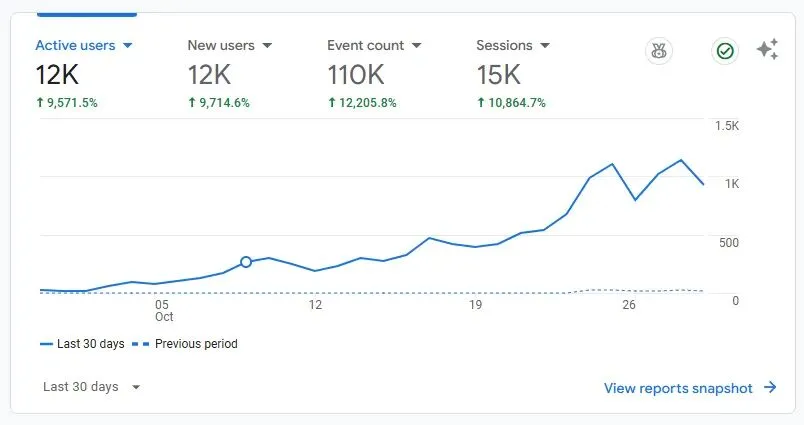Select the Sessions 15K metric tab
The width and height of the screenshot is (804, 425).
[513, 73]
